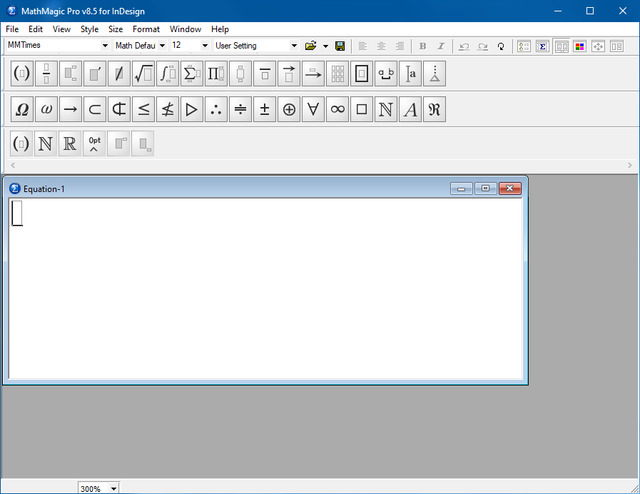
Task: Toggle the Sigma symbol palette button
Action: tap(542, 46)
